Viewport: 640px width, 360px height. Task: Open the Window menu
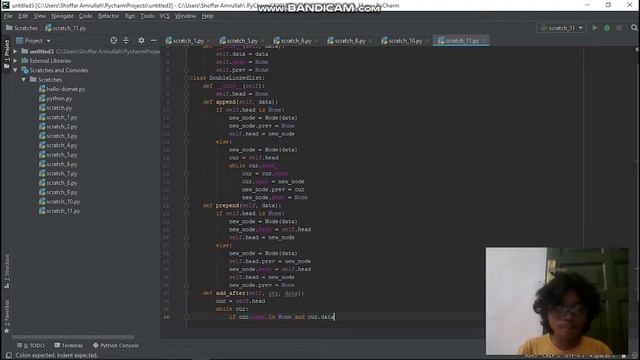coord(185,16)
